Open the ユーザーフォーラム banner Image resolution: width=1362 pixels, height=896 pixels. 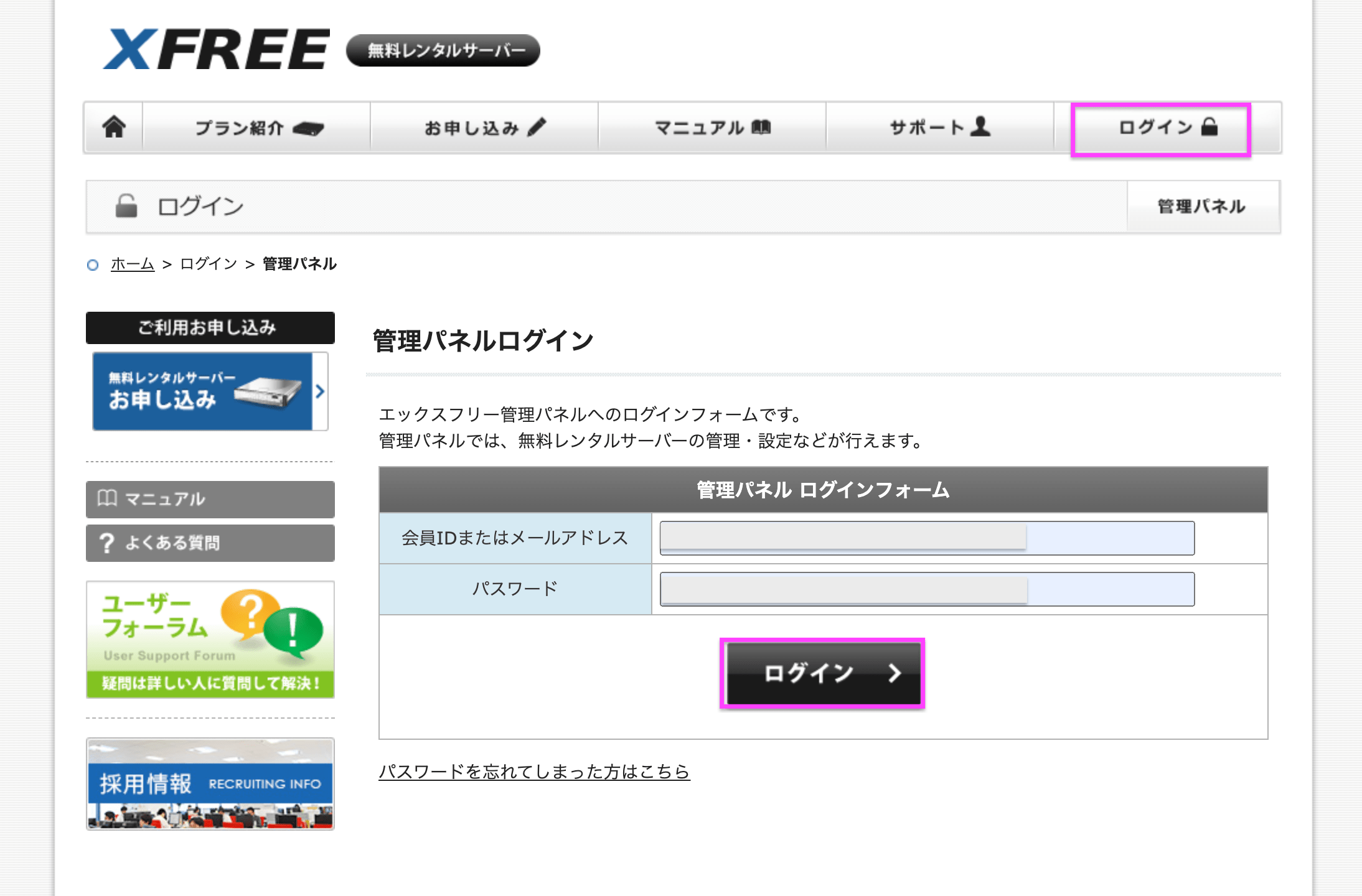point(210,639)
